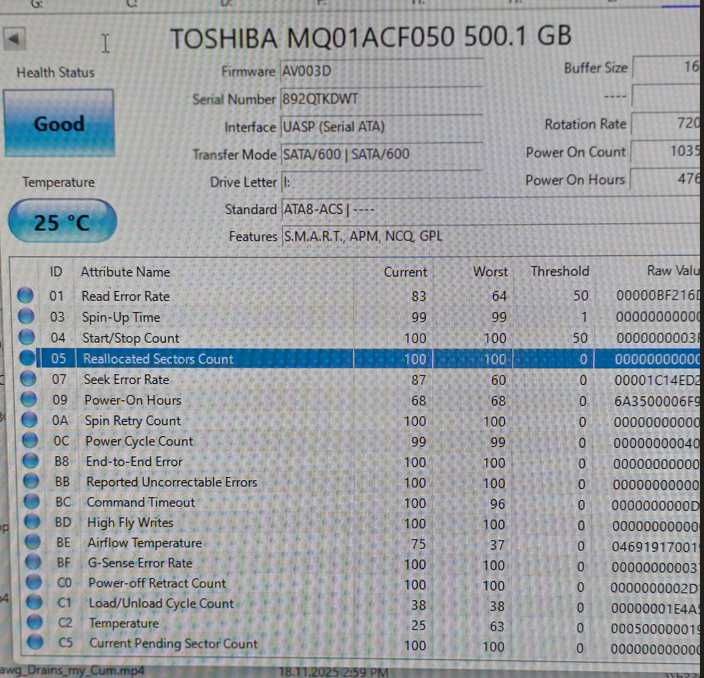This screenshot has width=704, height=678.
Task: Click status orb for C2 Temperature row
Action: [x=35, y=622]
